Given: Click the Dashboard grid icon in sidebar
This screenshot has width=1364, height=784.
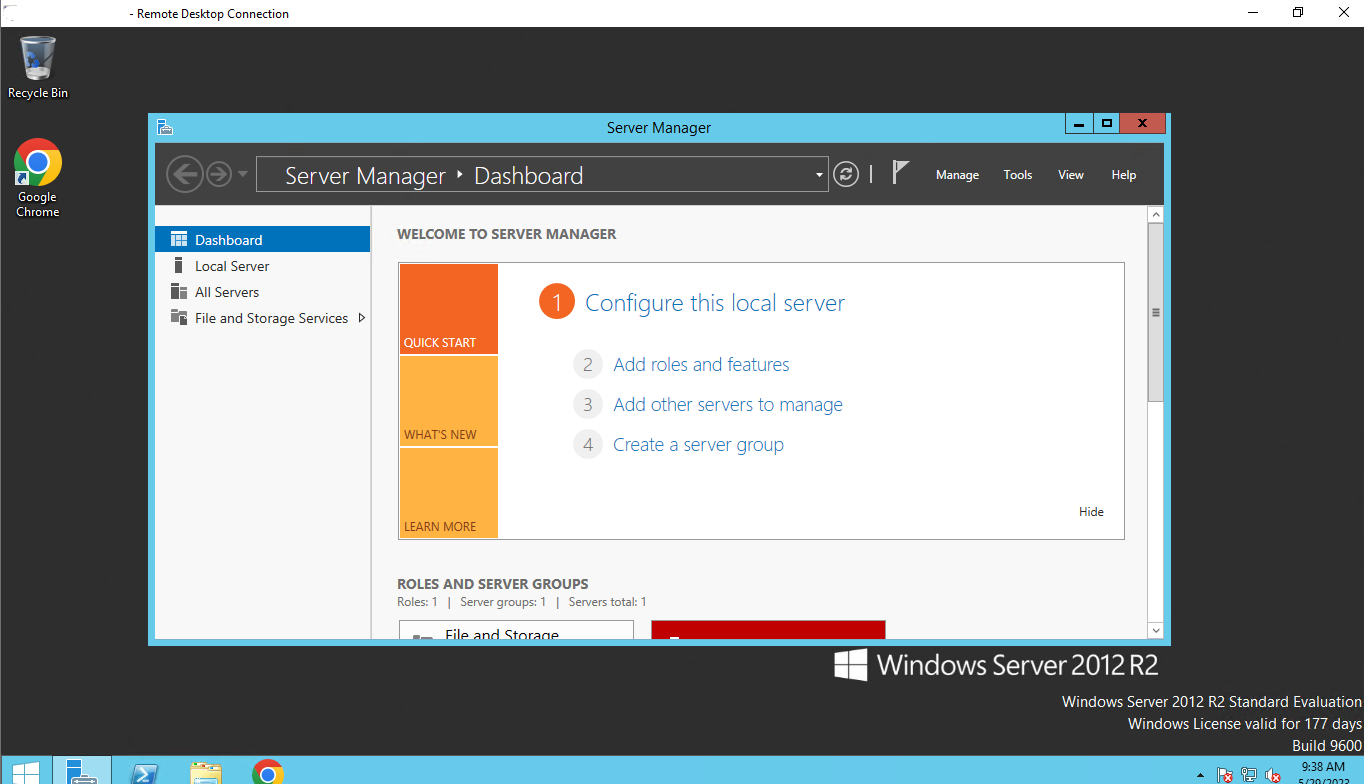Looking at the screenshot, I should (x=179, y=239).
